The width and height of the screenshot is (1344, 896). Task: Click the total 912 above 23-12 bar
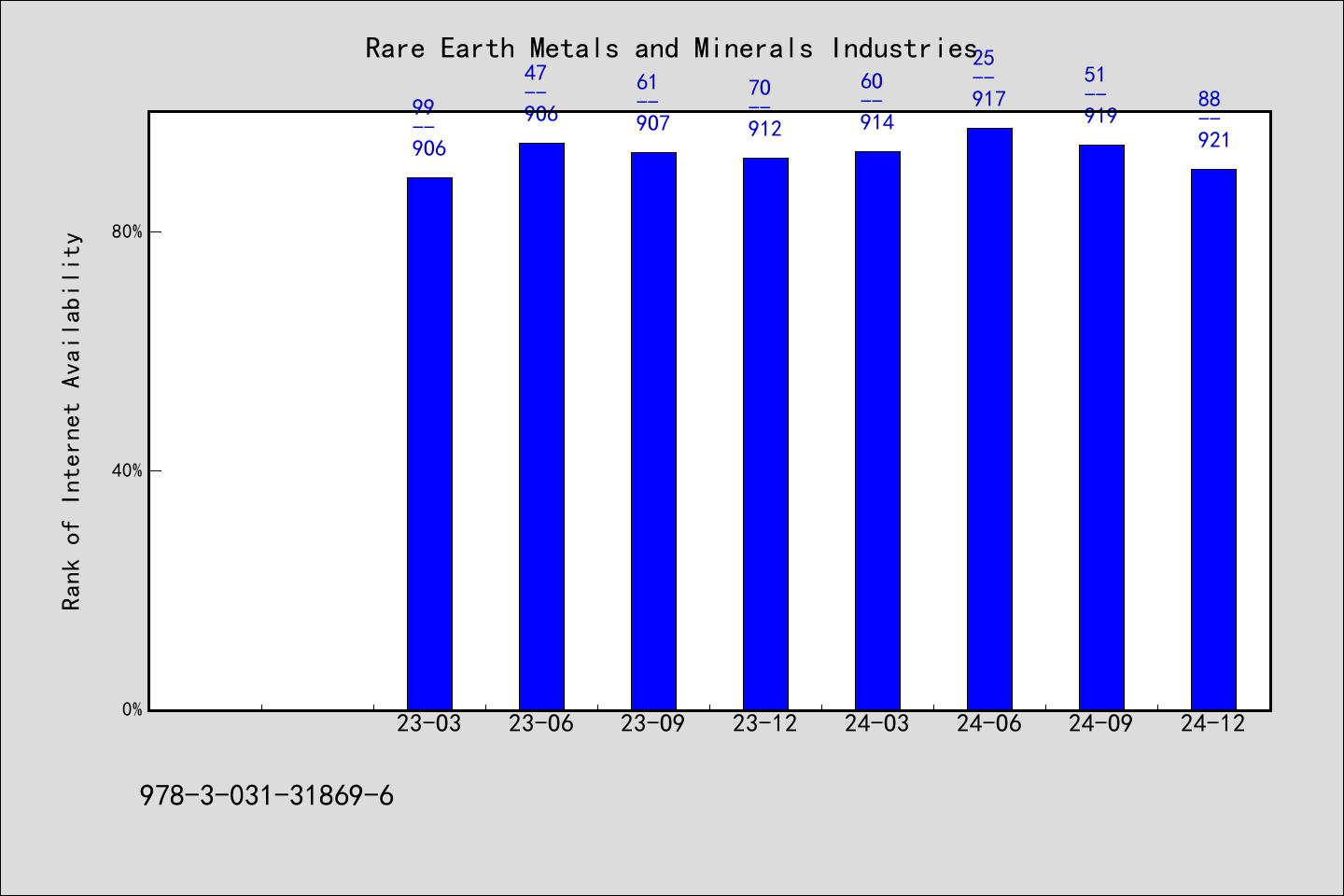tap(765, 129)
